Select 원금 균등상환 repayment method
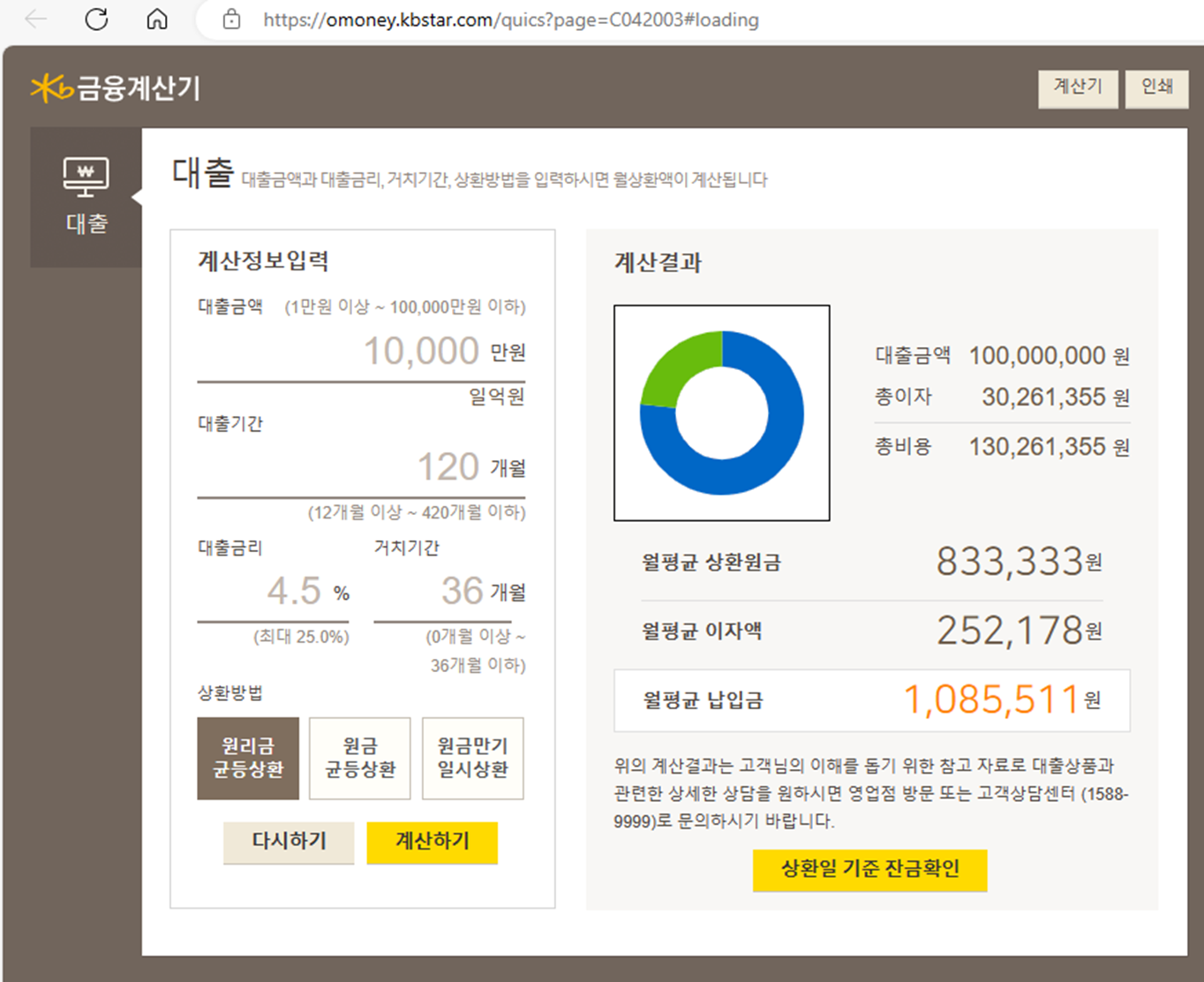 point(359,758)
